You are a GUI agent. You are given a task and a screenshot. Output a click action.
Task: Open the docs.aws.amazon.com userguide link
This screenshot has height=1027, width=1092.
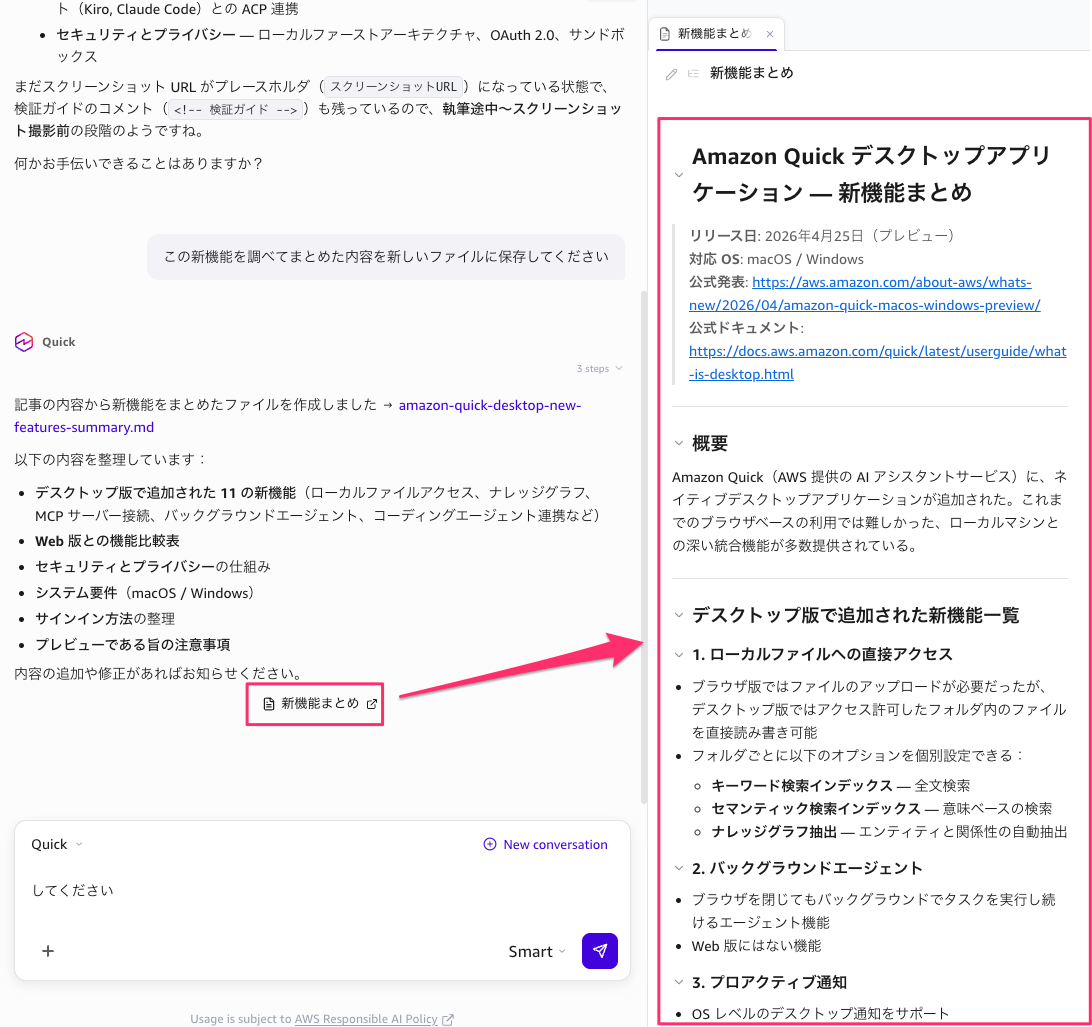tap(878, 362)
